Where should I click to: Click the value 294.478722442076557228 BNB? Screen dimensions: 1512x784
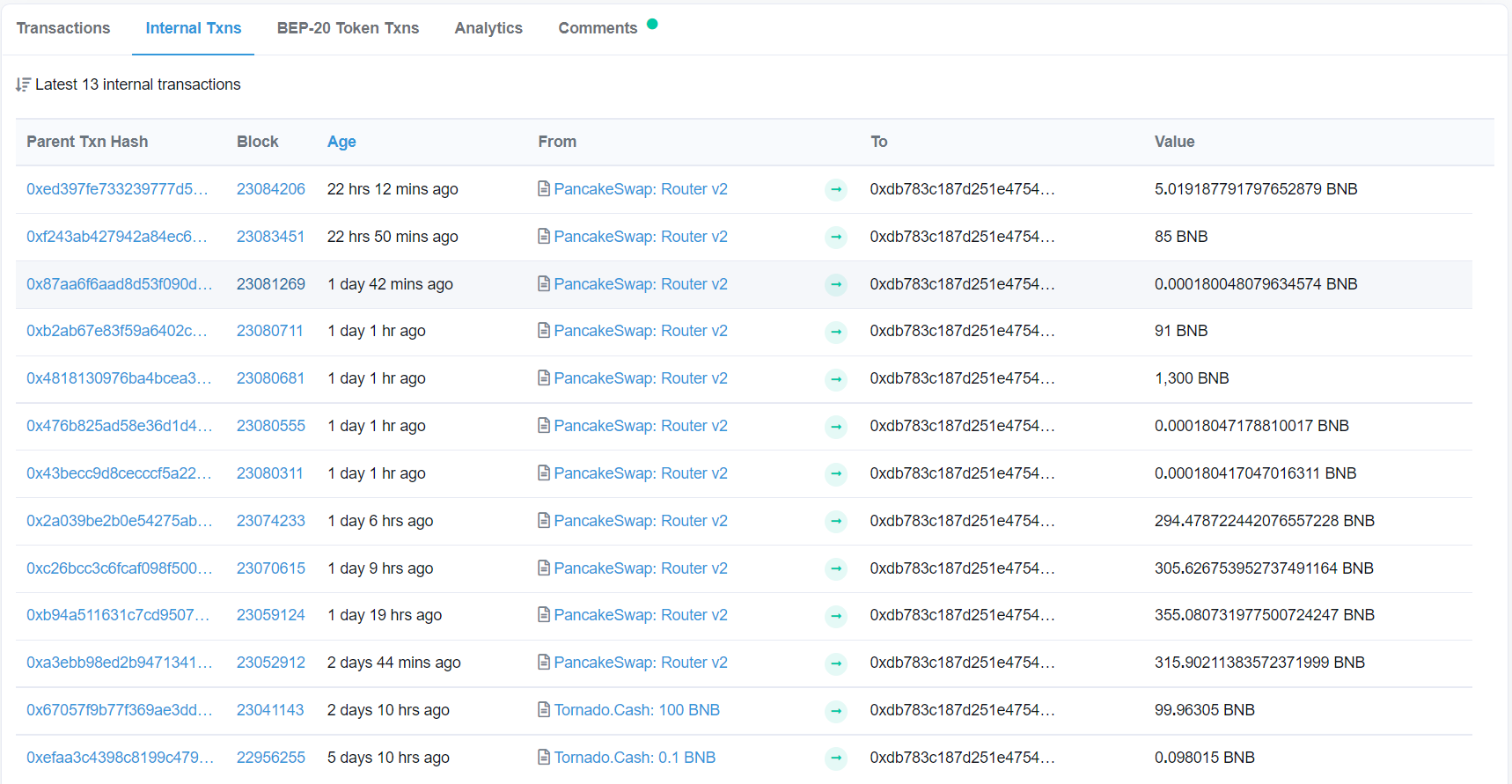point(1265,521)
